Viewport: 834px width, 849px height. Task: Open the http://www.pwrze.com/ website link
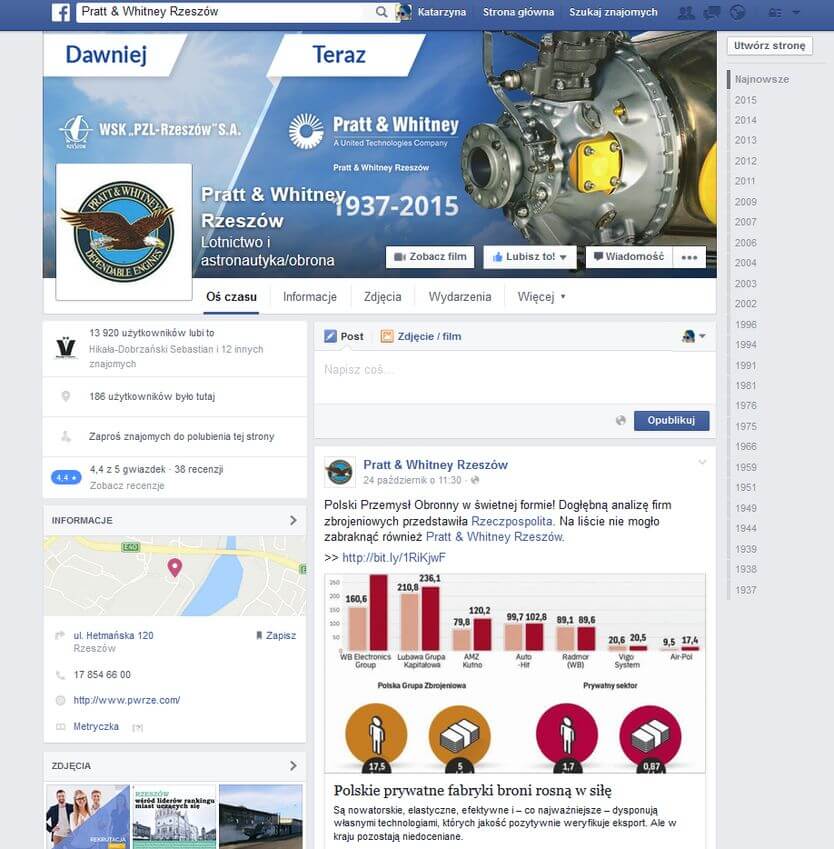click(128, 700)
